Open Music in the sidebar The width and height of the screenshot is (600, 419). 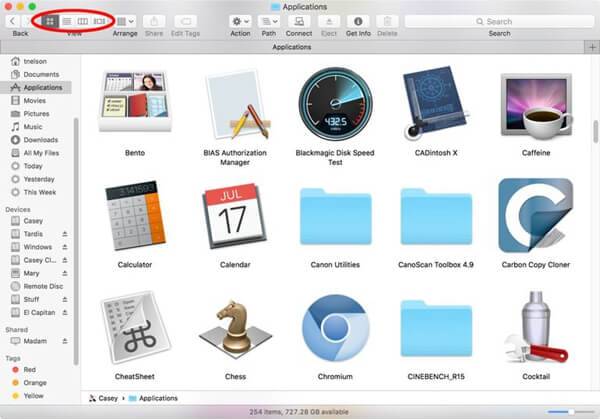(36, 127)
